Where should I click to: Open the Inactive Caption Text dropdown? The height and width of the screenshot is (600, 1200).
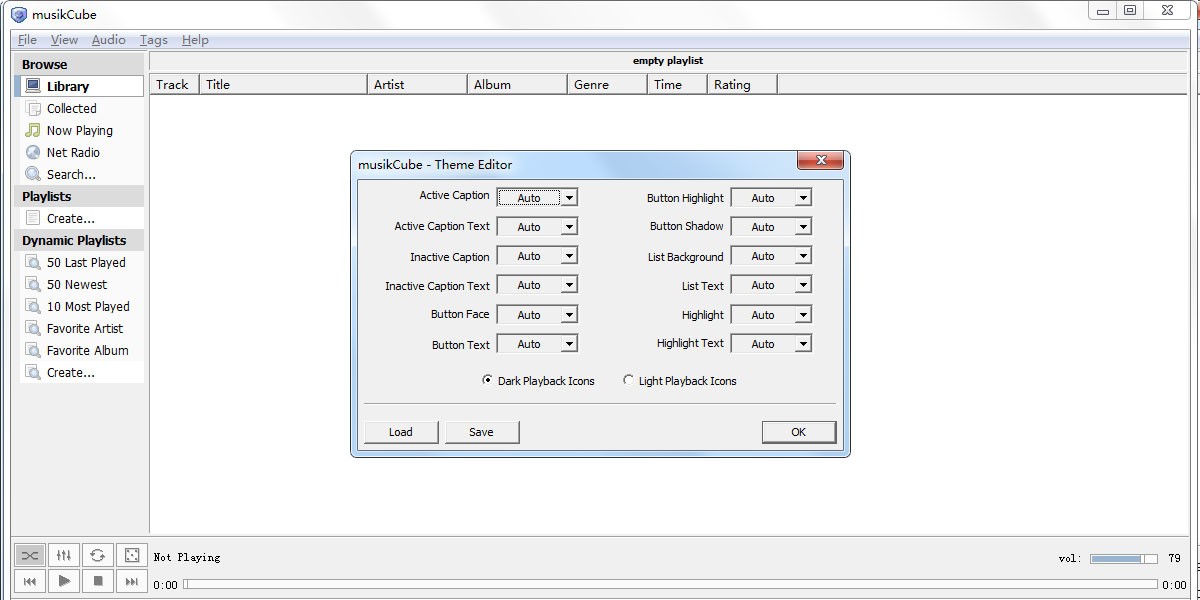[x=537, y=285]
